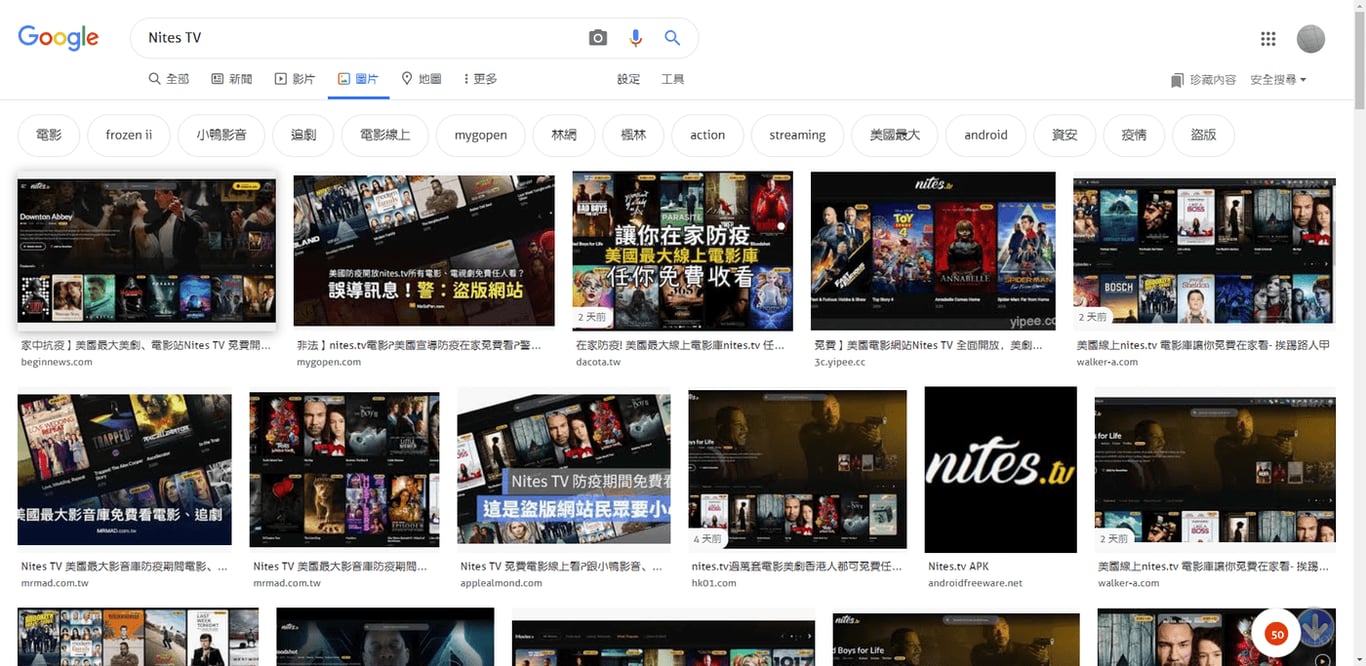Viewport: 1366px width, 666px height.
Task: Open the 這是盜版網站 warning thumbnail
Action: (x=564, y=469)
